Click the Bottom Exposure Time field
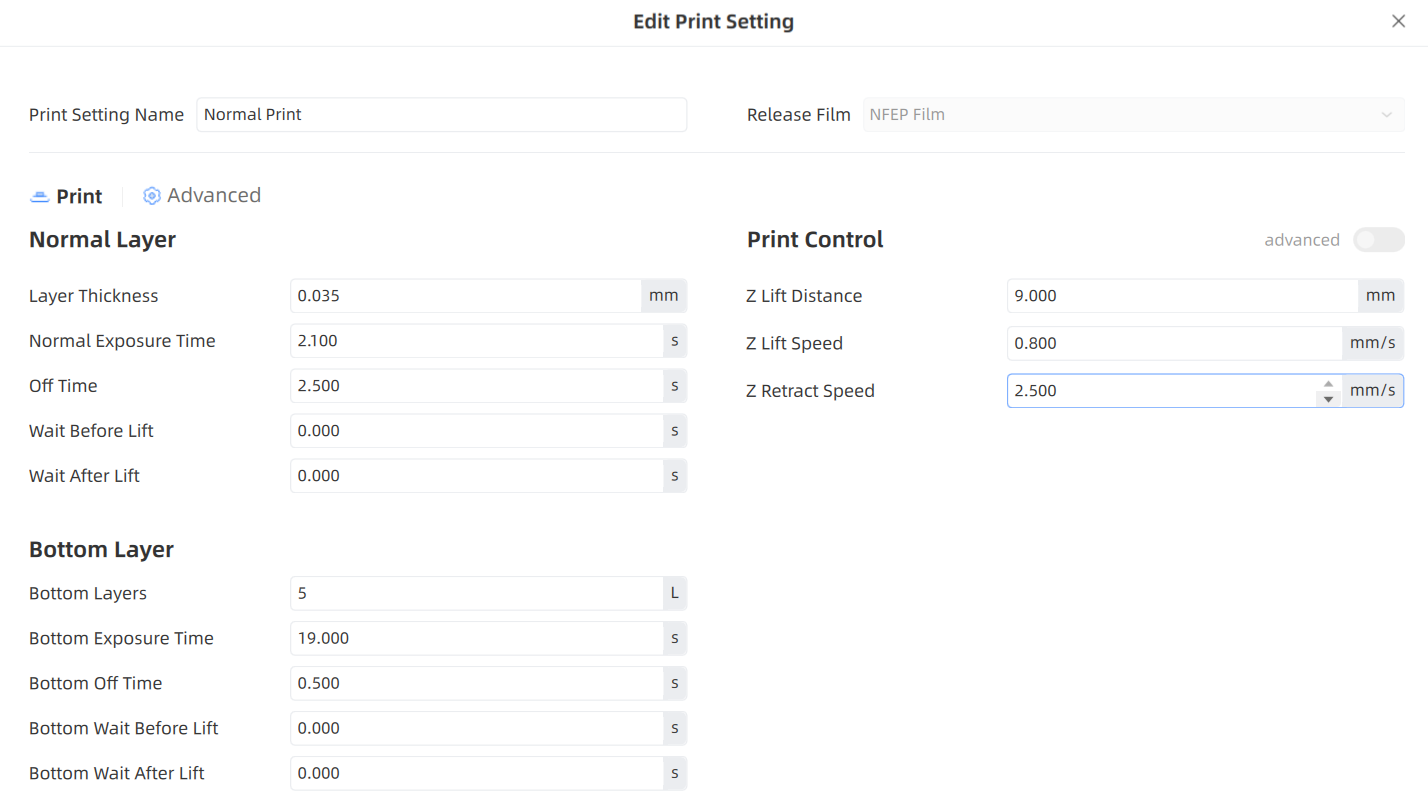This screenshot has height=807, width=1428. click(477, 638)
